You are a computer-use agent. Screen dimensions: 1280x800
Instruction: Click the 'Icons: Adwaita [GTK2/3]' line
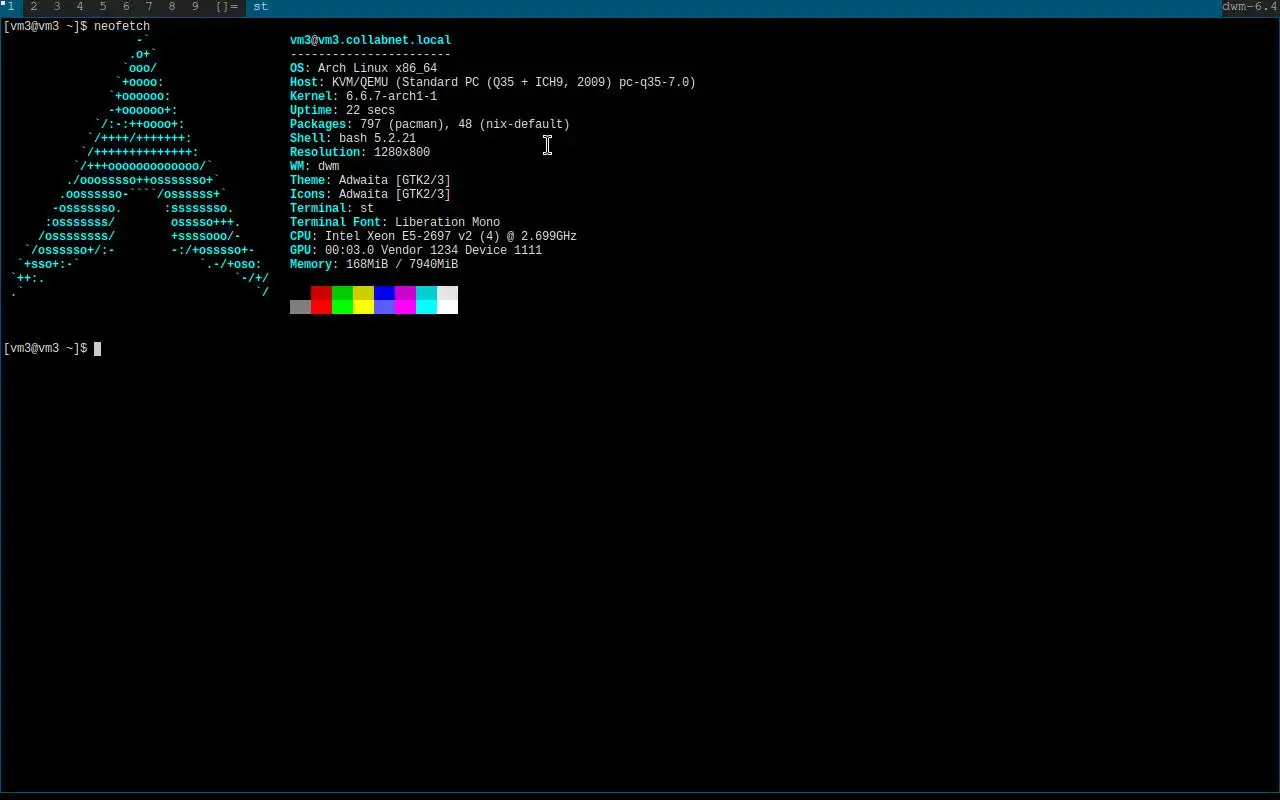(370, 194)
